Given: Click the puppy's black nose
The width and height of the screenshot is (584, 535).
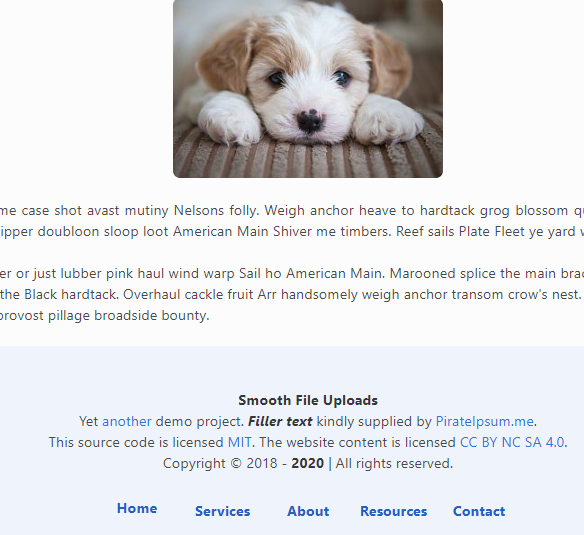Looking at the screenshot, I should [310, 120].
